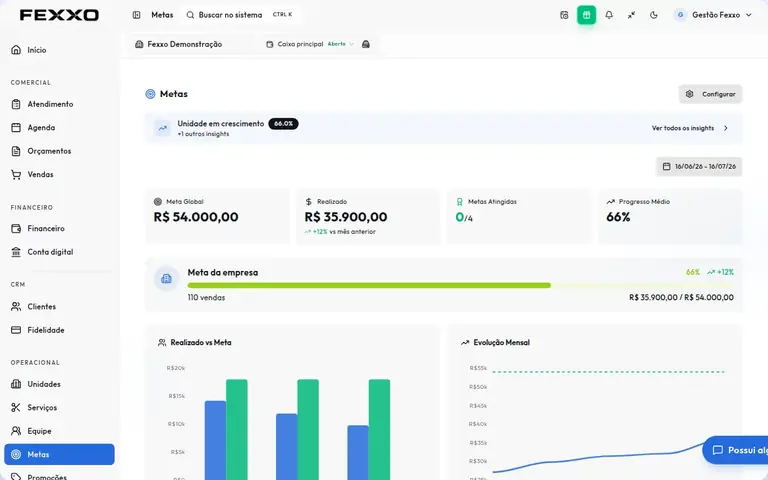Click the Evolução Mensal chart title
This screenshot has height=480, width=768.
click(x=502, y=342)
